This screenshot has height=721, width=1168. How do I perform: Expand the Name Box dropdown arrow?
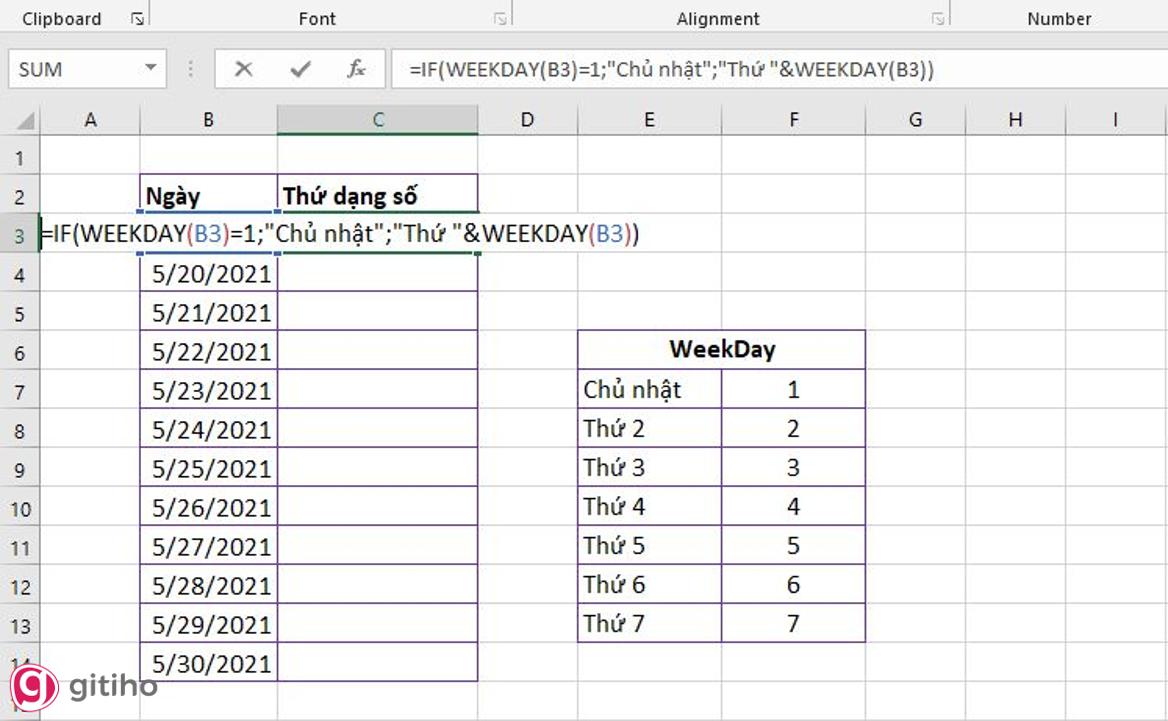[151, 69]
